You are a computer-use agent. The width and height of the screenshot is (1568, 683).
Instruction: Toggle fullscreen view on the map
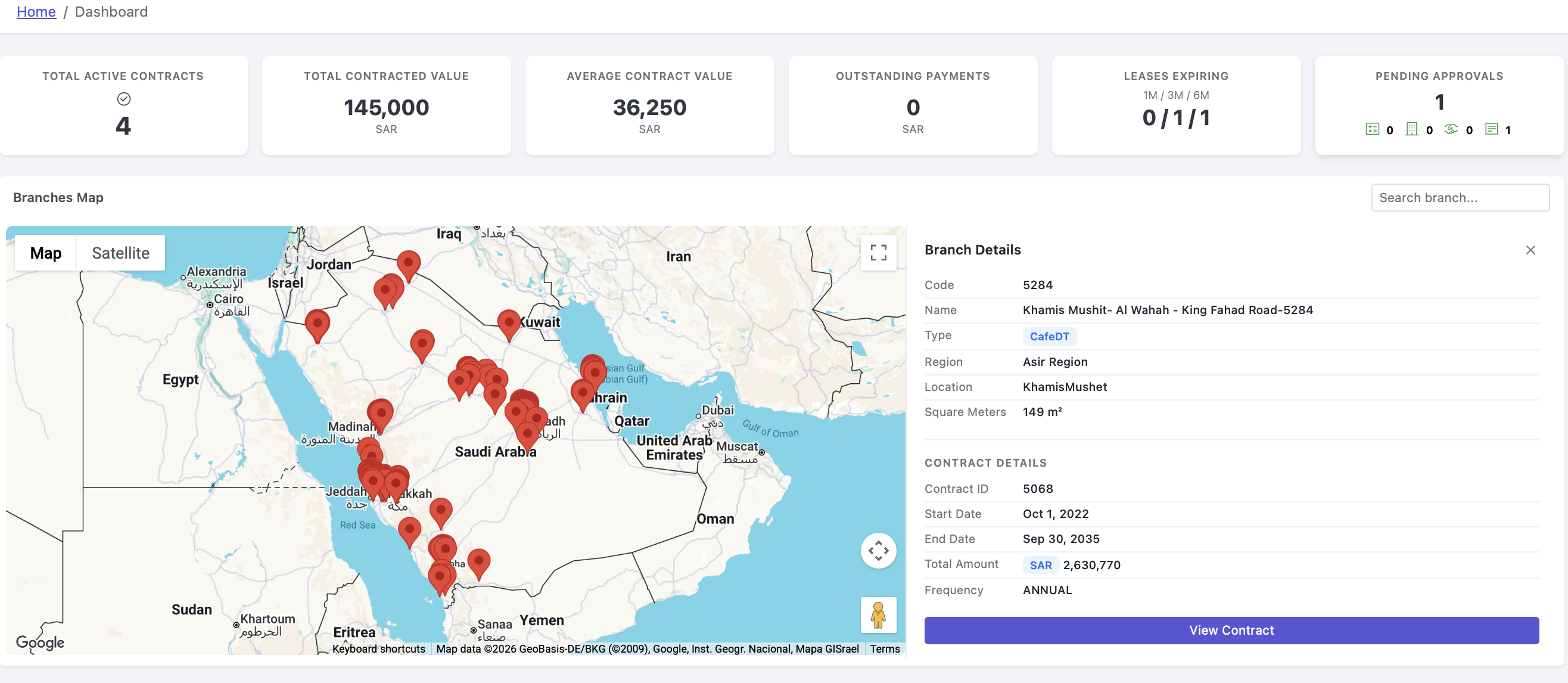click(x=878, y=253)
